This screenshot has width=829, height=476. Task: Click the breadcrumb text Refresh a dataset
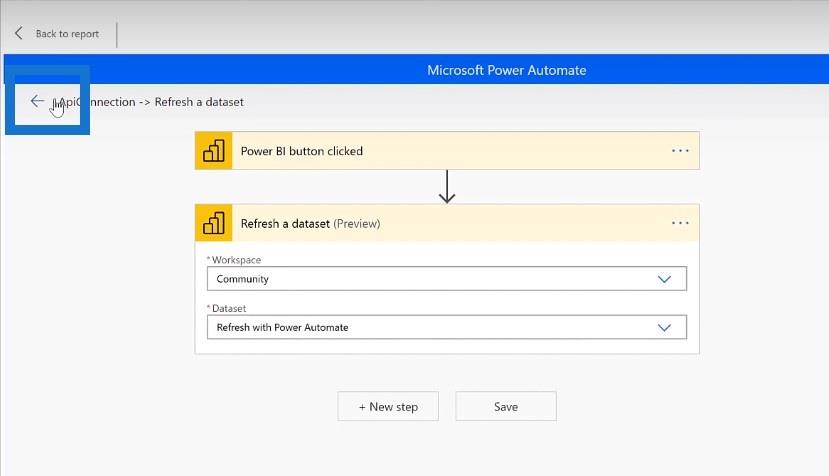(199, 102)
